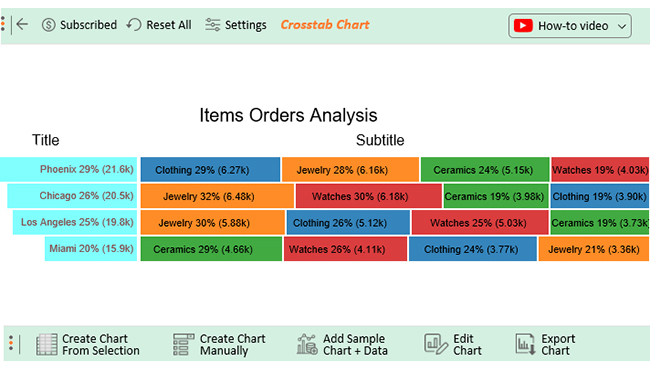Image resolution: width=650 pixels, height=369 pixels.
Task: Select the Items Orders Analysis chart title
Action: tap(288, 115)
